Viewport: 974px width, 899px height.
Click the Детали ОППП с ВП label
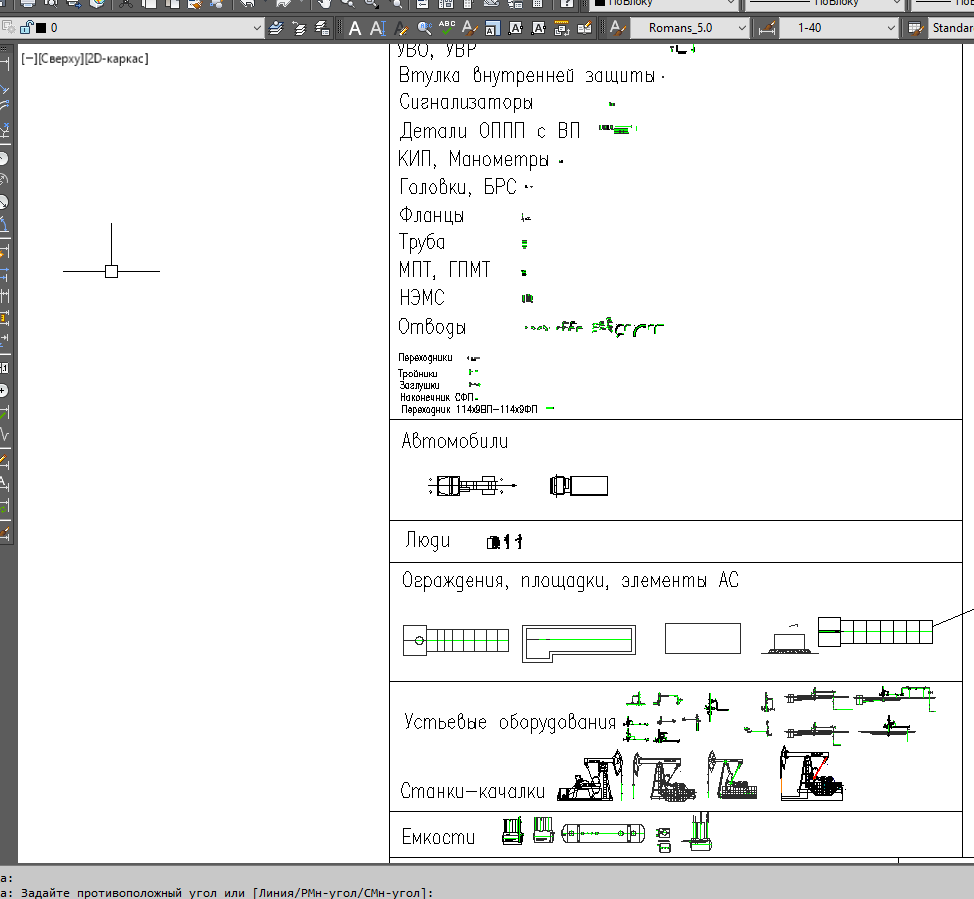tap(489, 130)
